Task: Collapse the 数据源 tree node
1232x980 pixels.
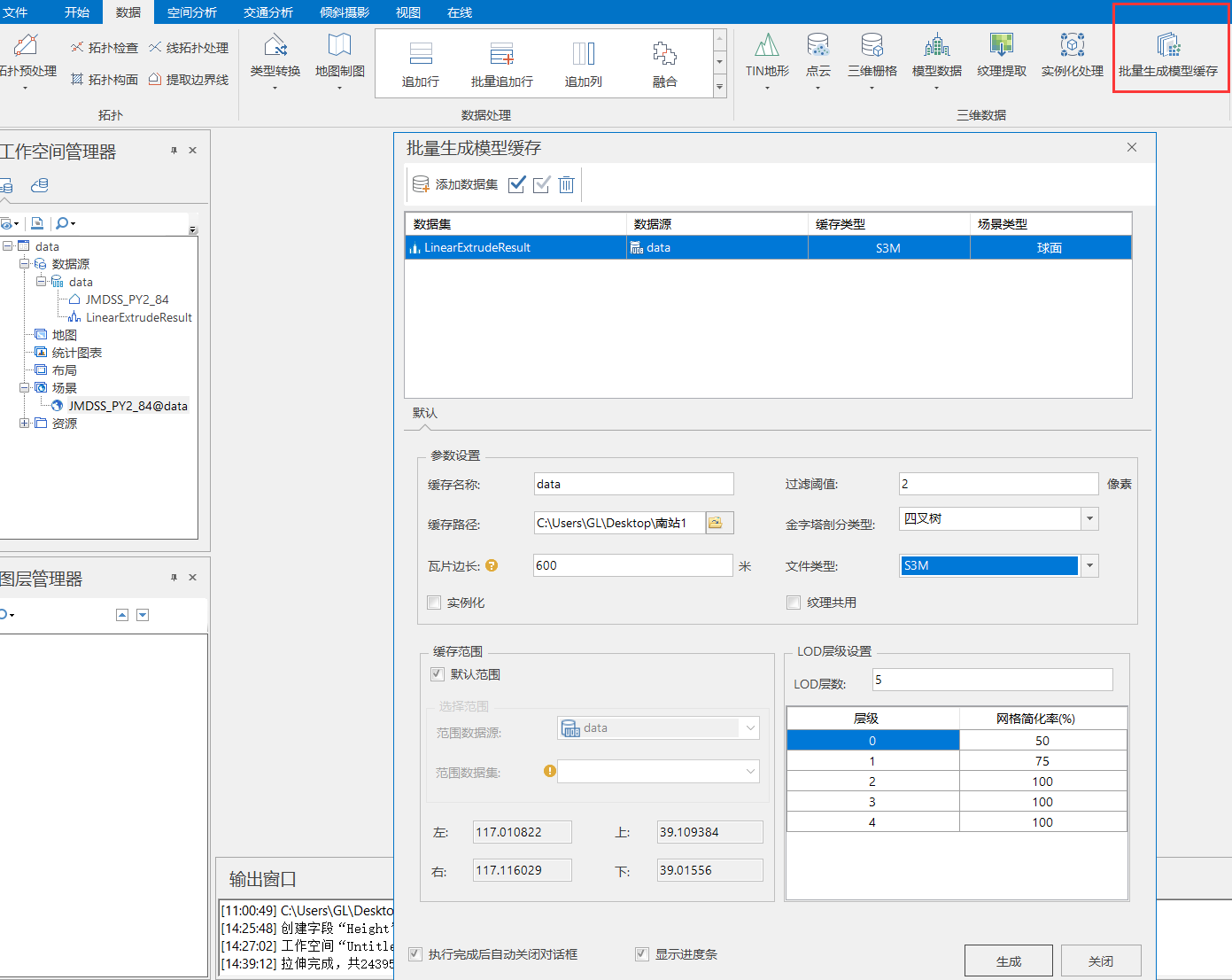Action: coord(24,264)
